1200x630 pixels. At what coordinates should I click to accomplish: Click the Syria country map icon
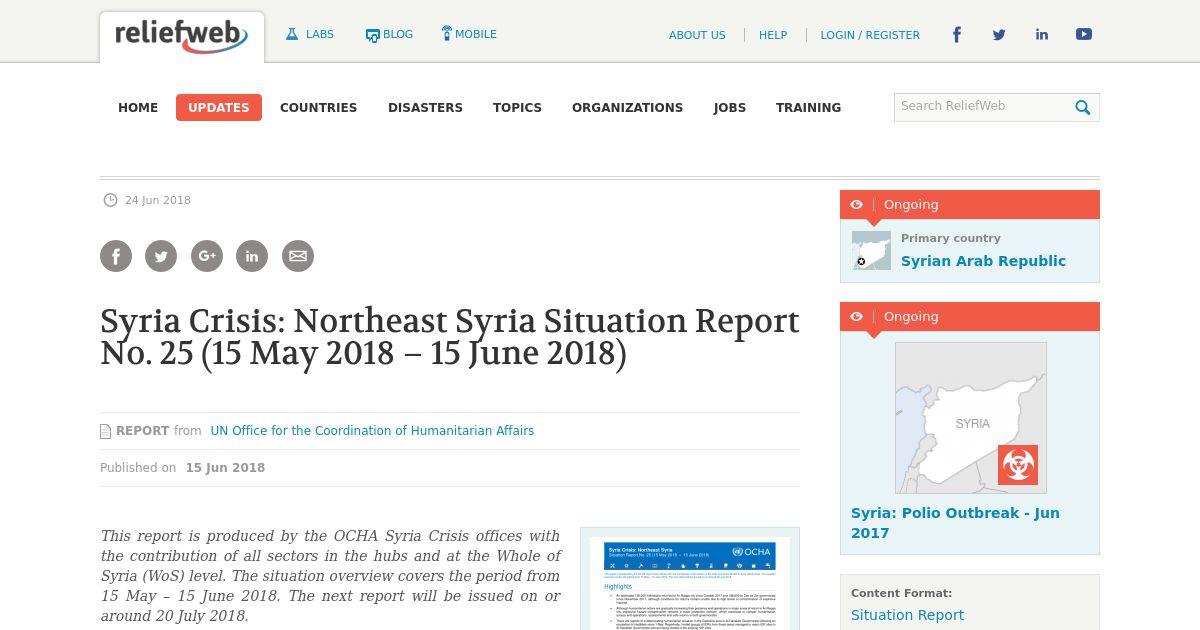[x=871, y=251]
